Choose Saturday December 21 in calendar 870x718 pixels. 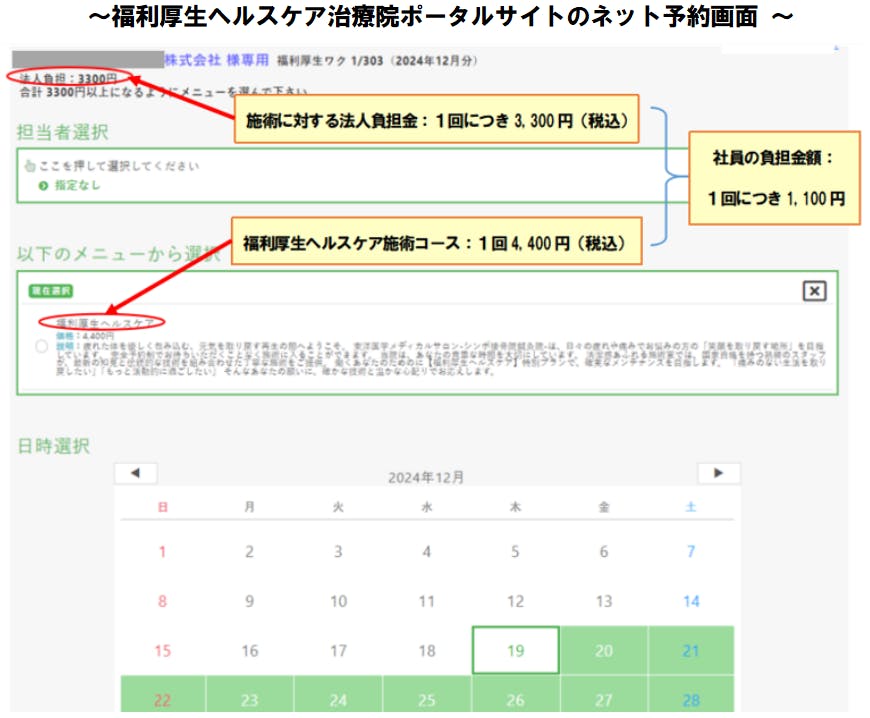click(x=691, y=650)
